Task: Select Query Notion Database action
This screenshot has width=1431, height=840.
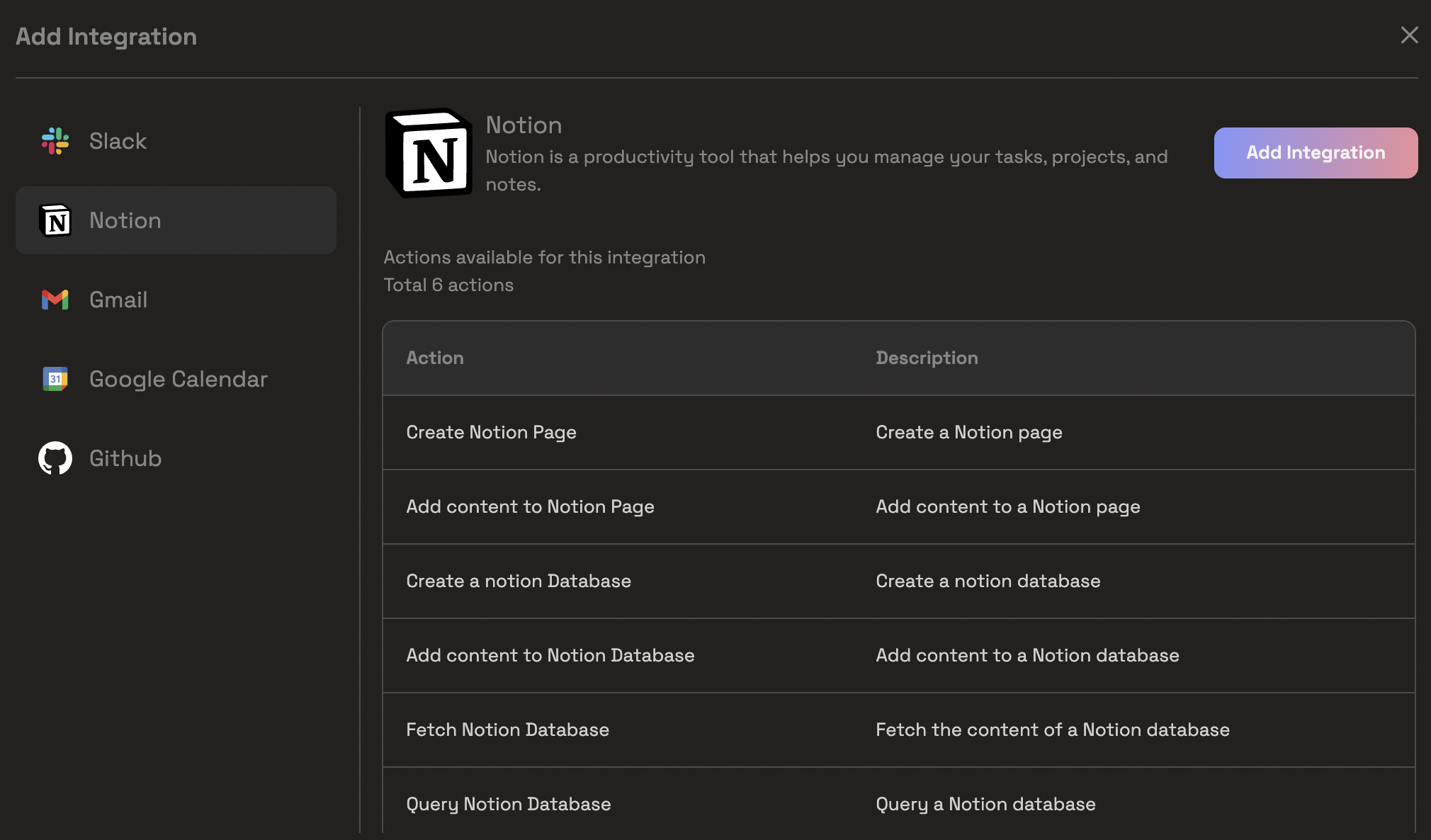Action: (x=508, y=804)
